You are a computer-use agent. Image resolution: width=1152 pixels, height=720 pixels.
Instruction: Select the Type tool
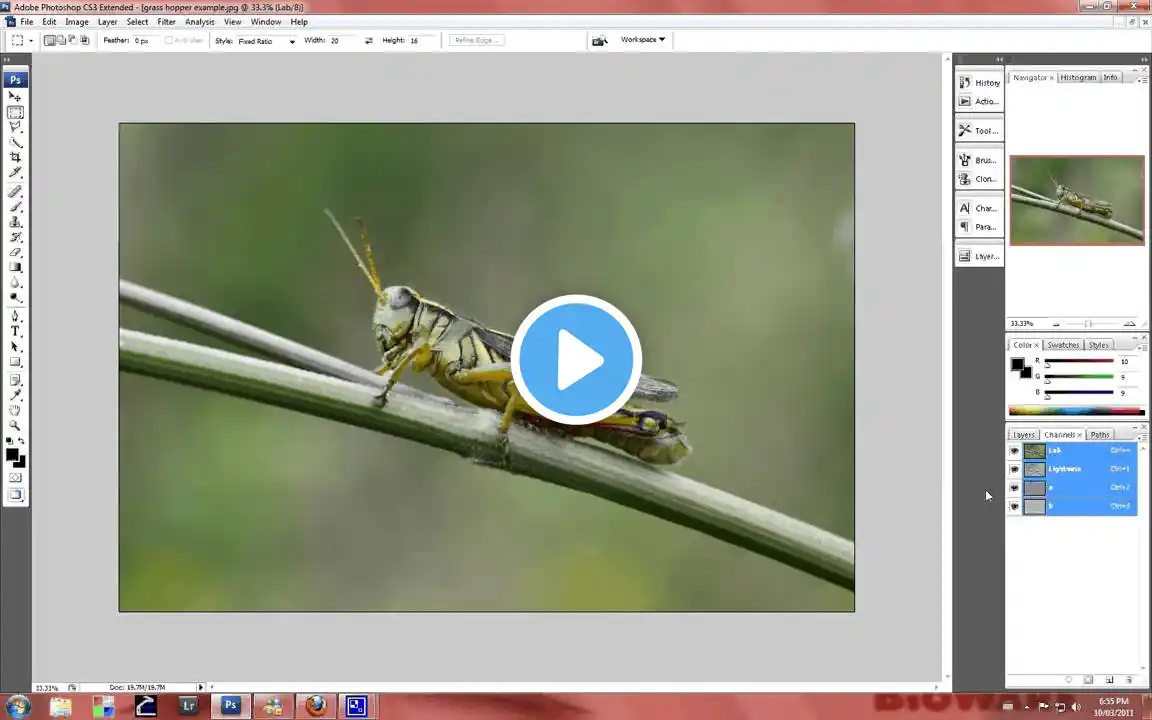click(x=15, y=331)
